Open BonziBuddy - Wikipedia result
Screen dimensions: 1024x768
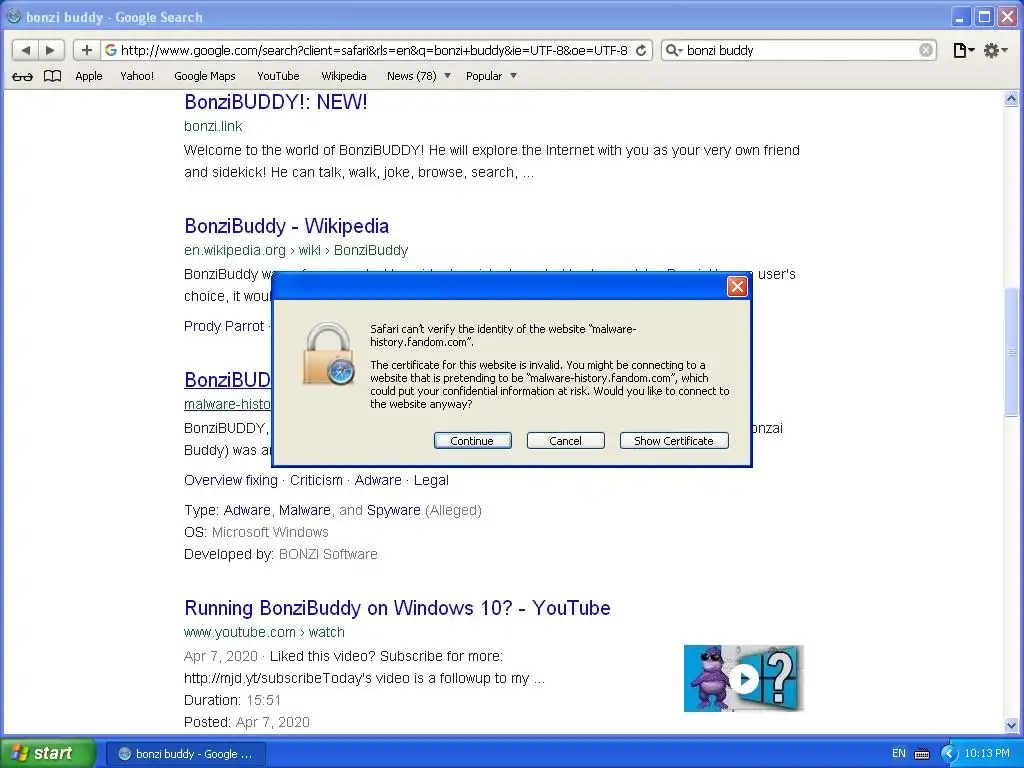(x=286, y=226)
